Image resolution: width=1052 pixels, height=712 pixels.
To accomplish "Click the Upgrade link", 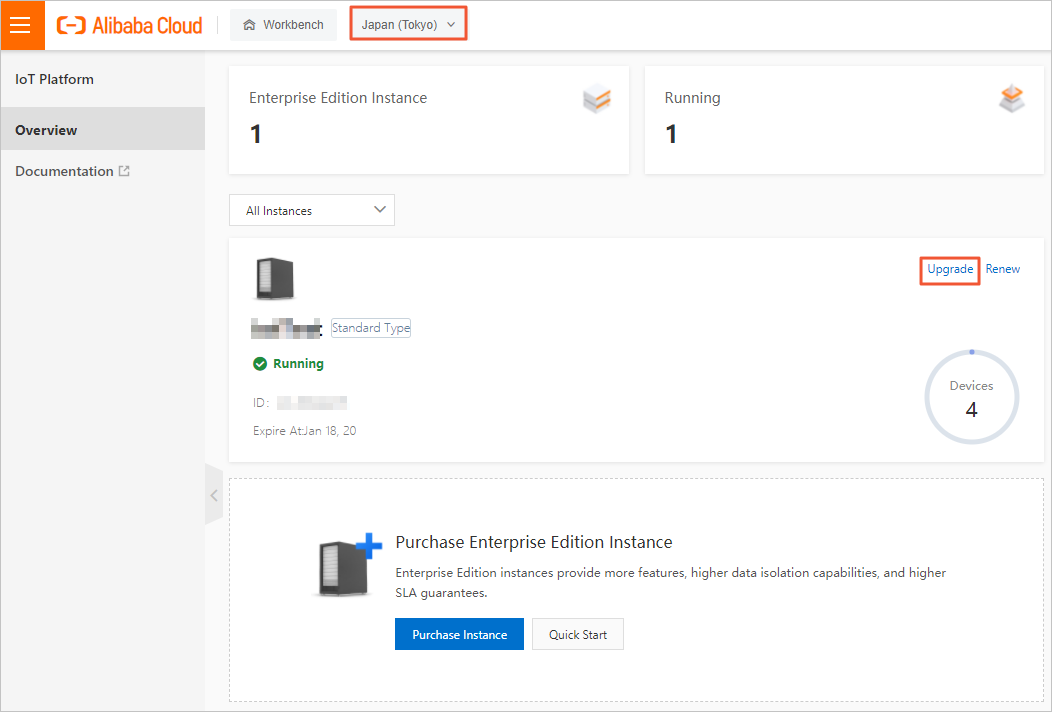I will point(950,269).
